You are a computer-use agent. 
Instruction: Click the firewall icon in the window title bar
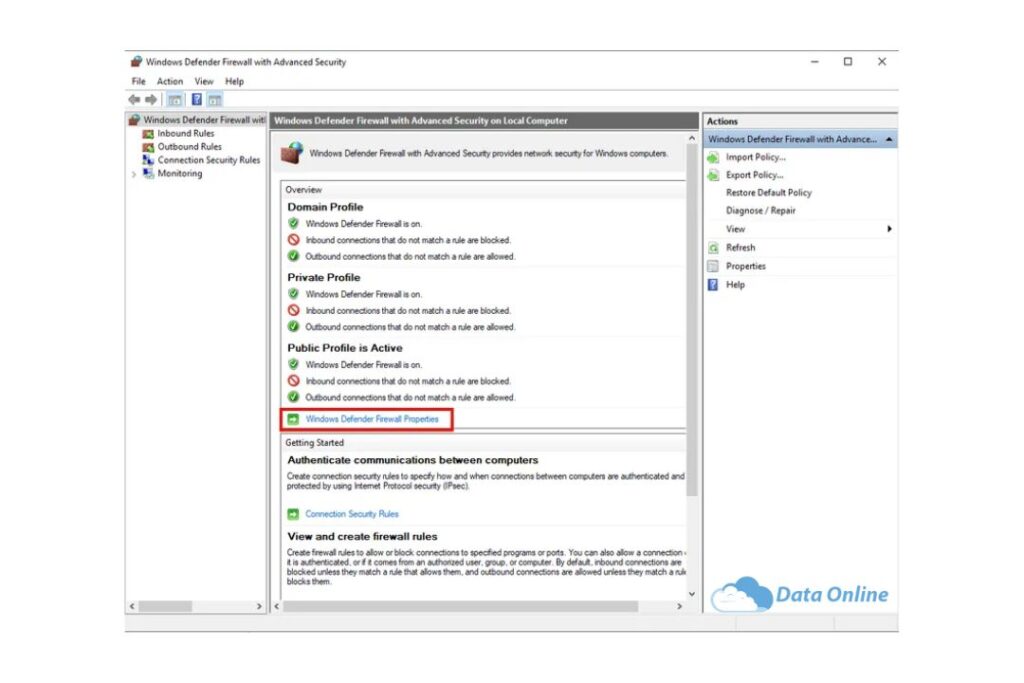pos(136,62)
